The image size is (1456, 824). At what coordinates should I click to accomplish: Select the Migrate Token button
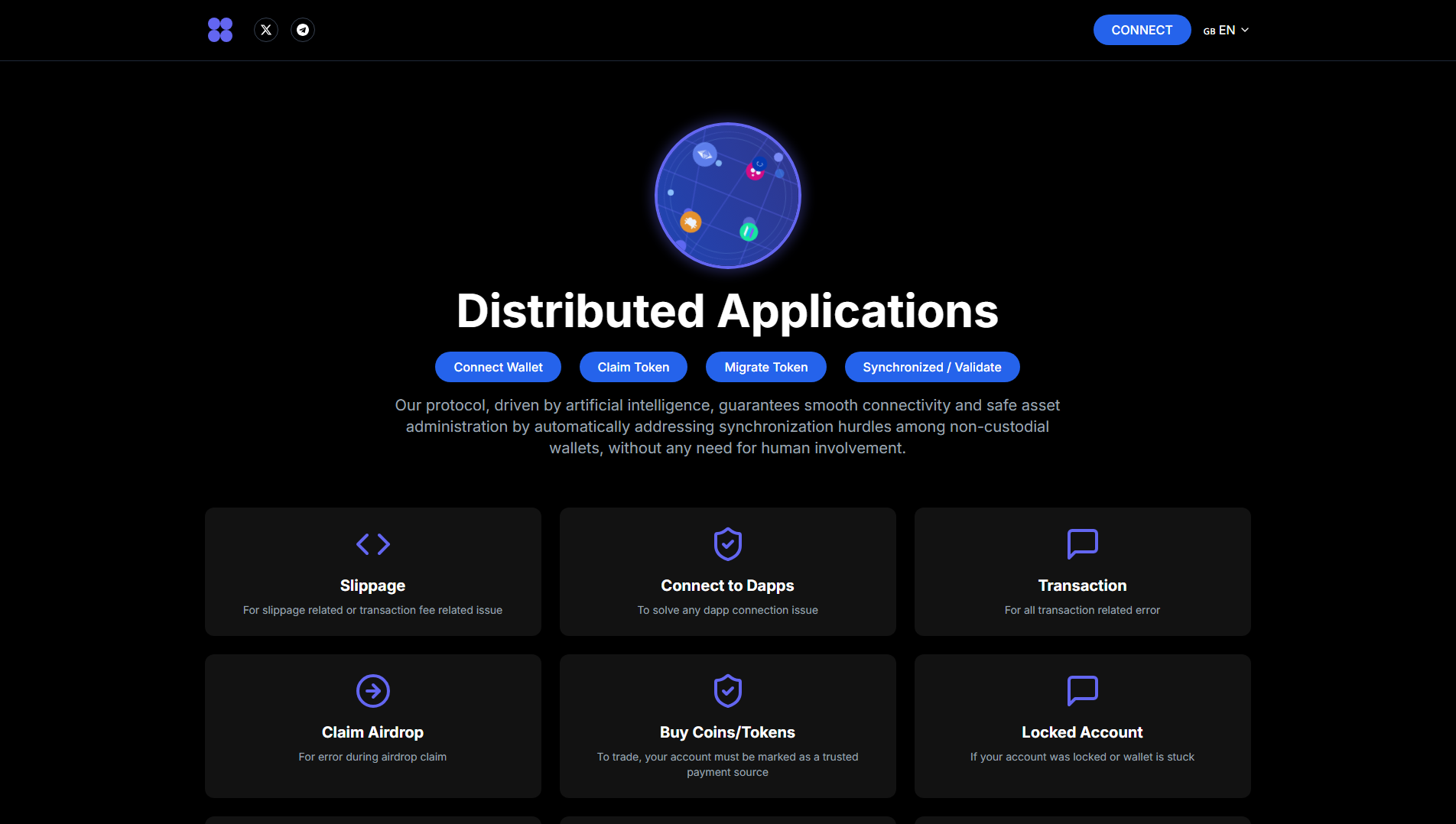766,367
